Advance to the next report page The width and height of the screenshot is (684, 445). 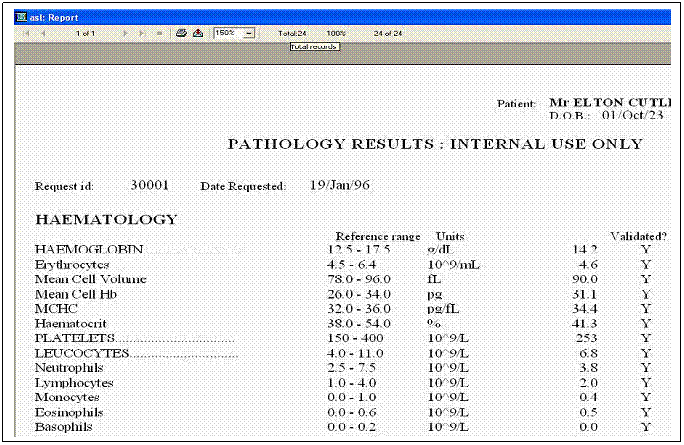[126, 33]
